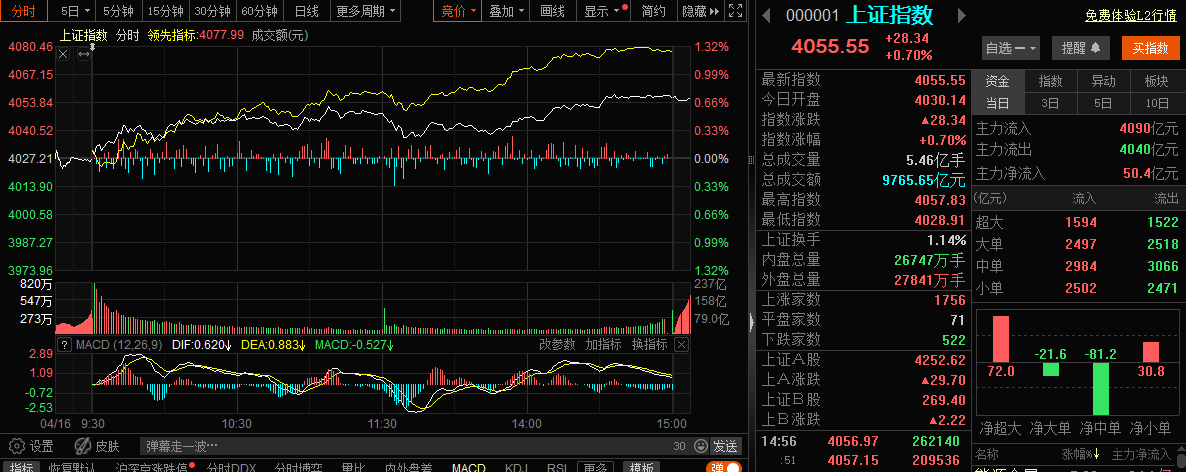Switch to 日线 daily chart
1186x472 pixels.
click(306, 11)
